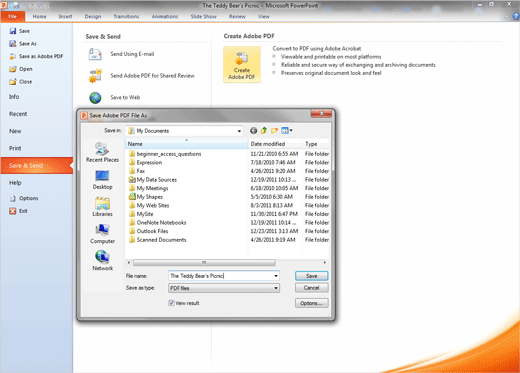
Task: Select Send Adobe PDF for Shared Review icon
Action: pyautogui.click(x=95, y=76)
